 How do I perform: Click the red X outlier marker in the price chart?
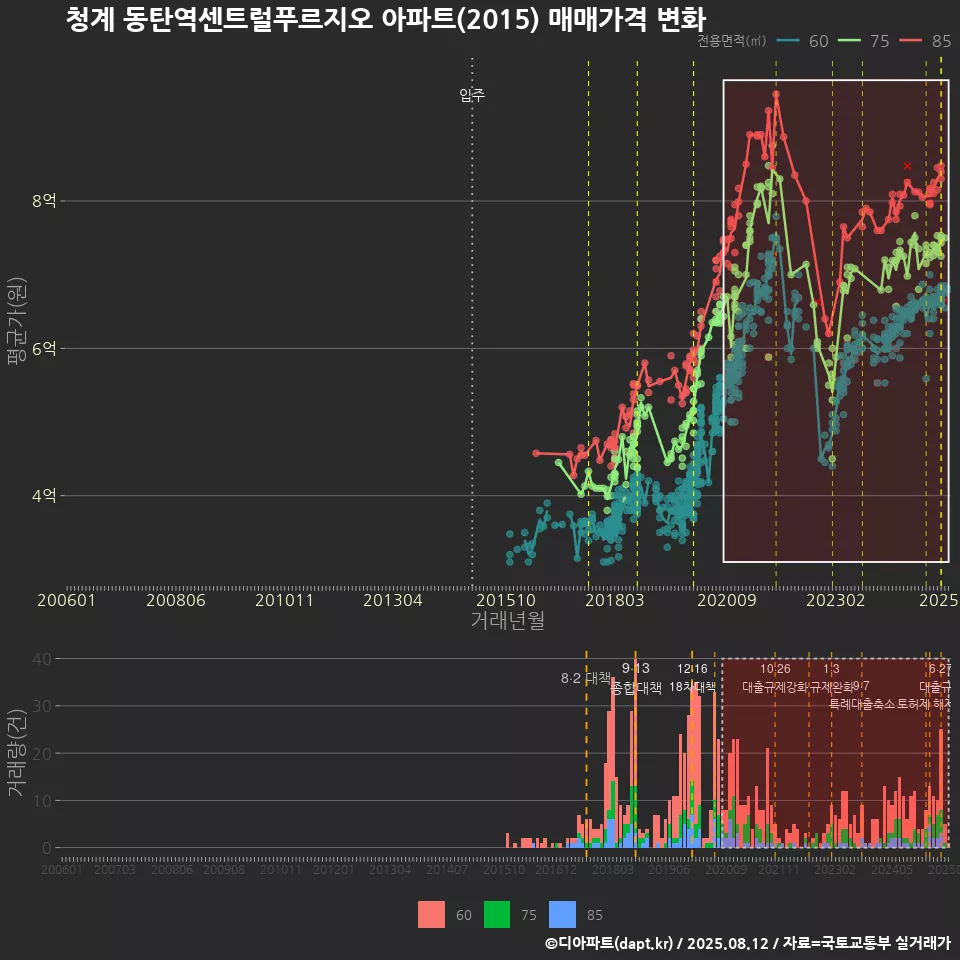(907, 166)
